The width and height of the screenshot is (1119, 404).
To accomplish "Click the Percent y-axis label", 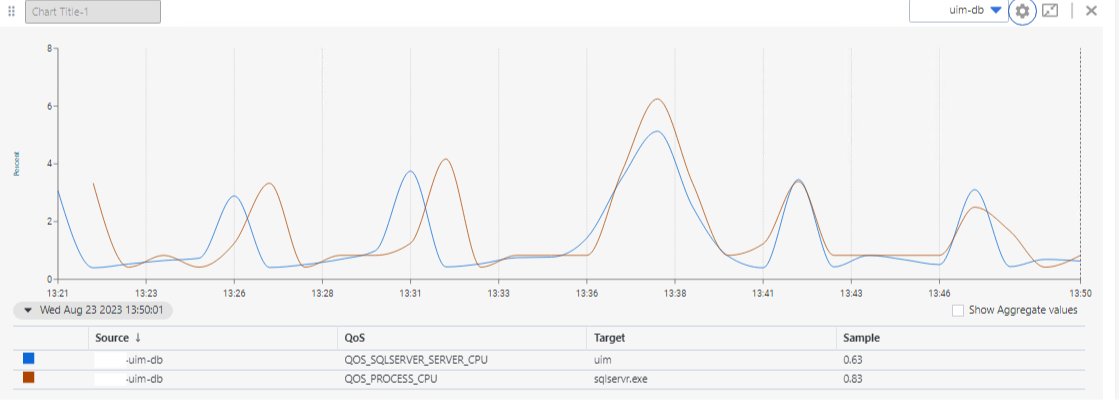I will point(16,163).
